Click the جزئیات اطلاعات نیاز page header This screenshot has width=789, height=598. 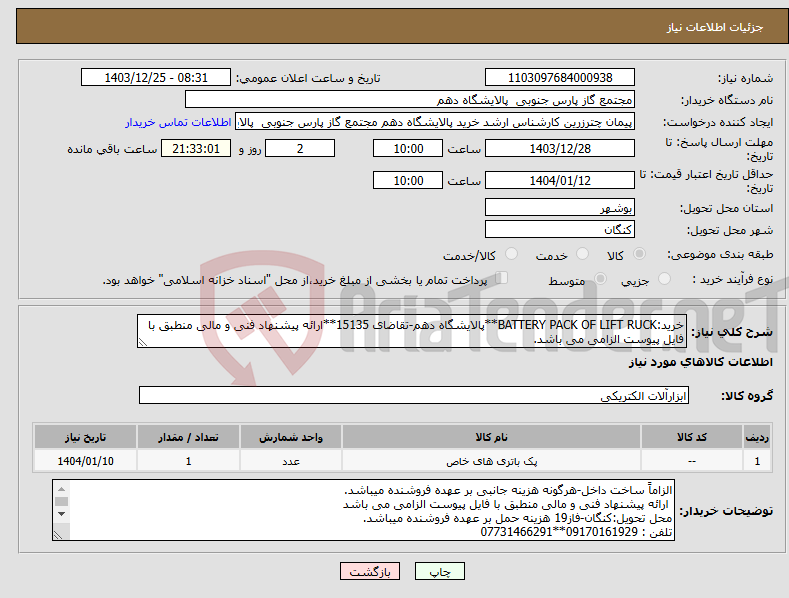[x=715, y=27]
